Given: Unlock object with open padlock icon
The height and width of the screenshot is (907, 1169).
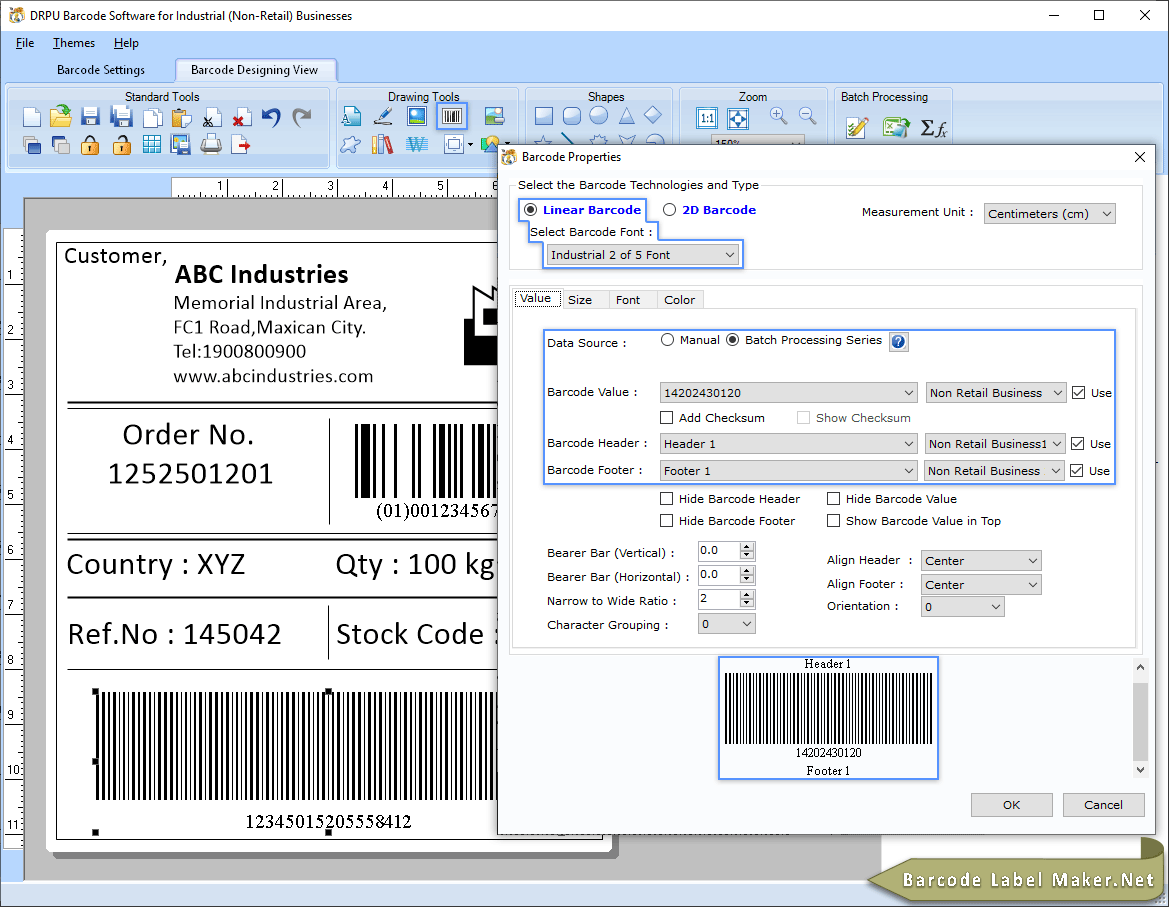Looking at the screenshot, I should point(122,145).
